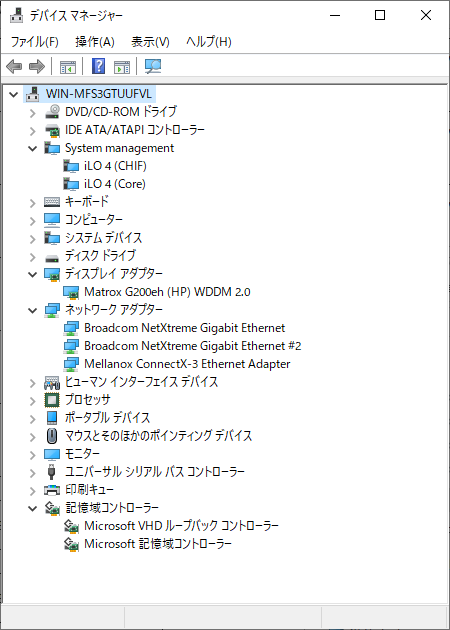Click the Back arrow toolbar icon
This screenshot has height=630, width=450.
point(14,66)
